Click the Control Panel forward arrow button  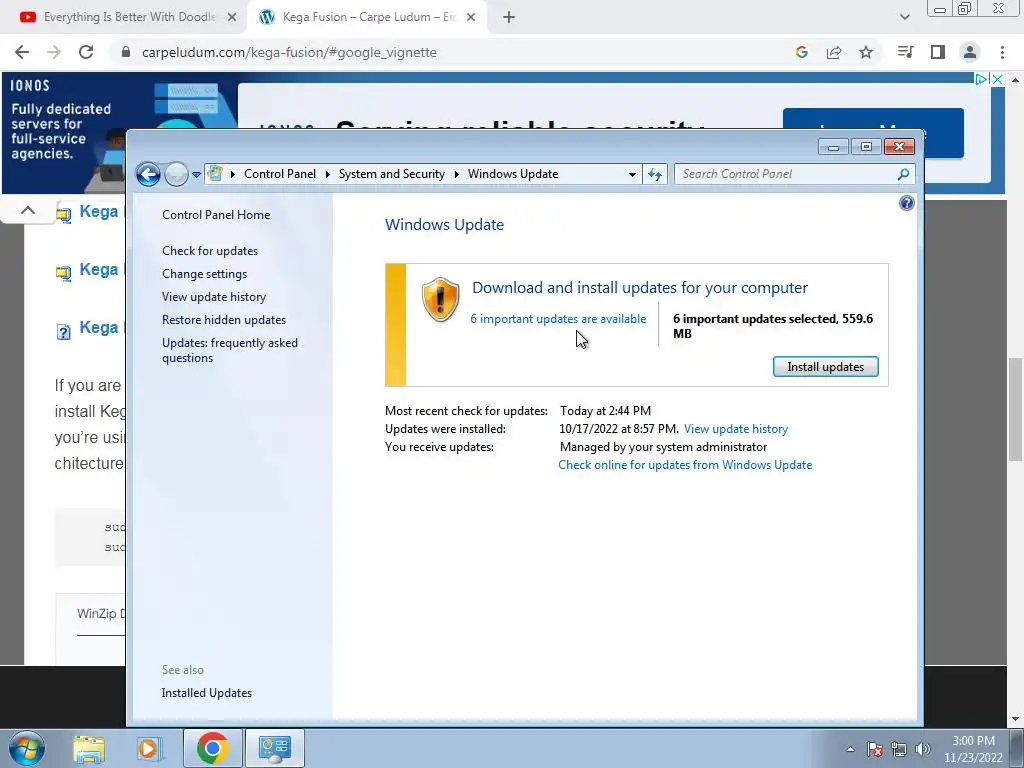(x=176, y=174)
